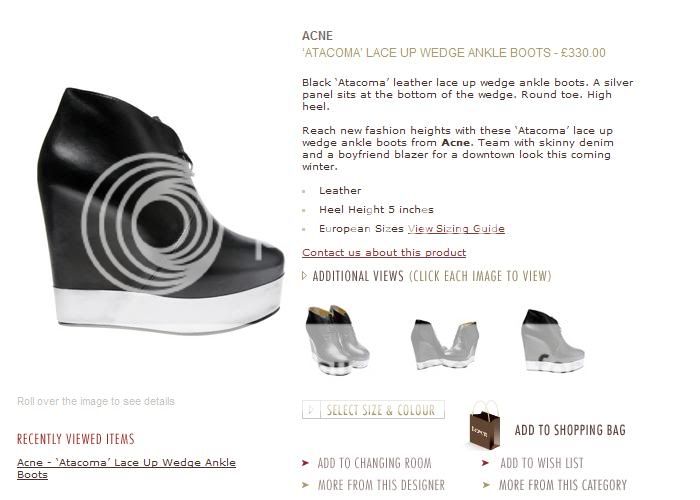This screenshot has height=500, width=700.
Task: Open recently viewed Acne Atacoma boots link
Action: click(126, 468)
